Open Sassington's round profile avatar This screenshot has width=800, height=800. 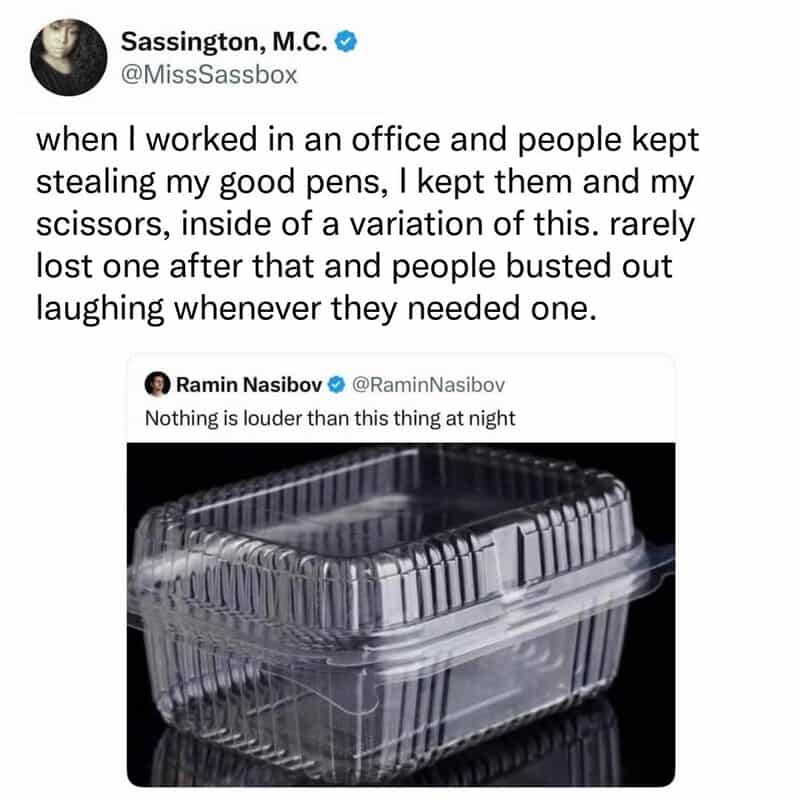coord(68,57)
